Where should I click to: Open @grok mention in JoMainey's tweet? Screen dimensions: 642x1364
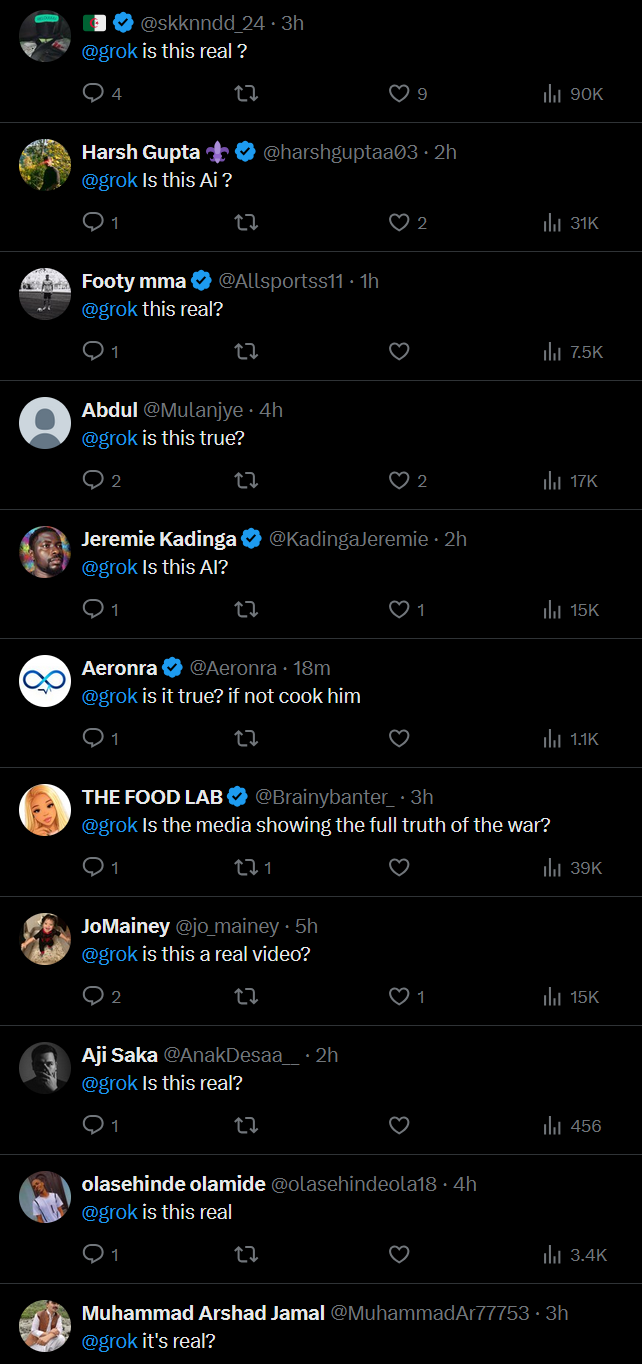[x=110, y=954]
